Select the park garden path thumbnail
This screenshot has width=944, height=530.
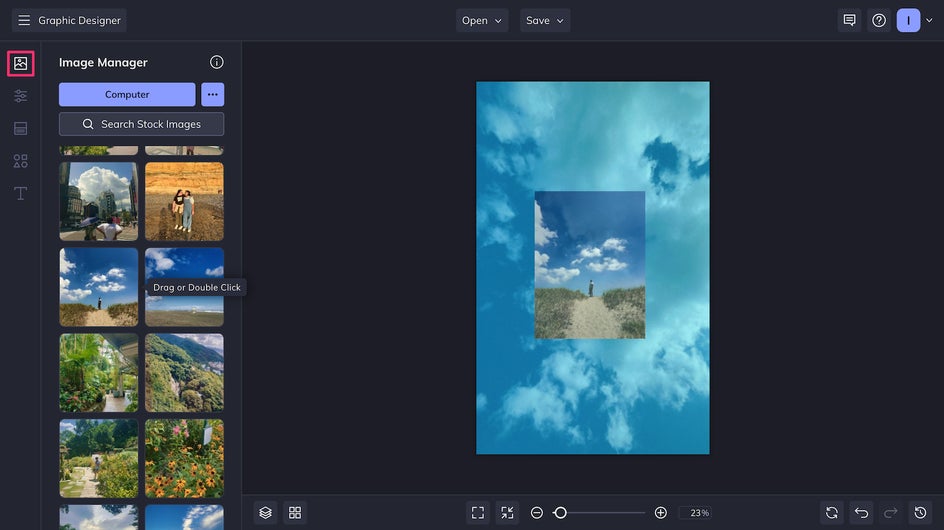[99, 458]
